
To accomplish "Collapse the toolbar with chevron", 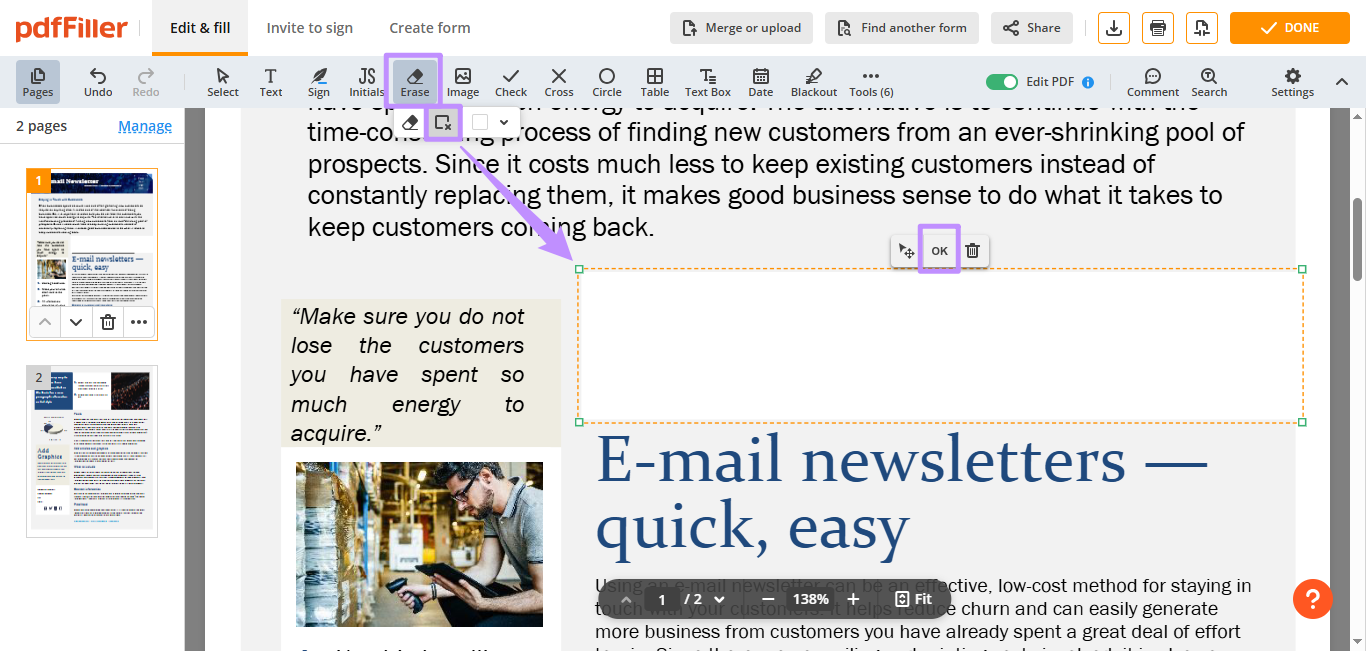I will (1342, 82).
